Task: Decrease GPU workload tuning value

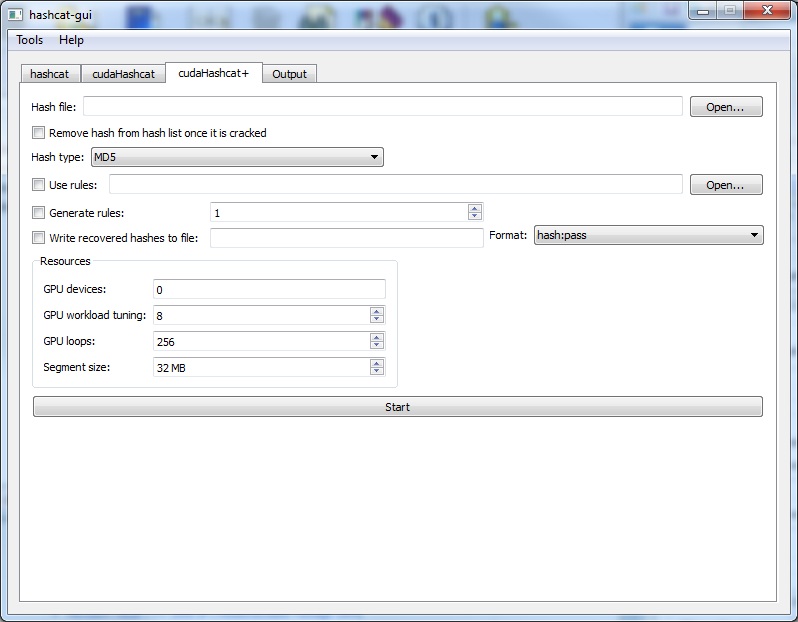Action: click(x=377, y=319)
